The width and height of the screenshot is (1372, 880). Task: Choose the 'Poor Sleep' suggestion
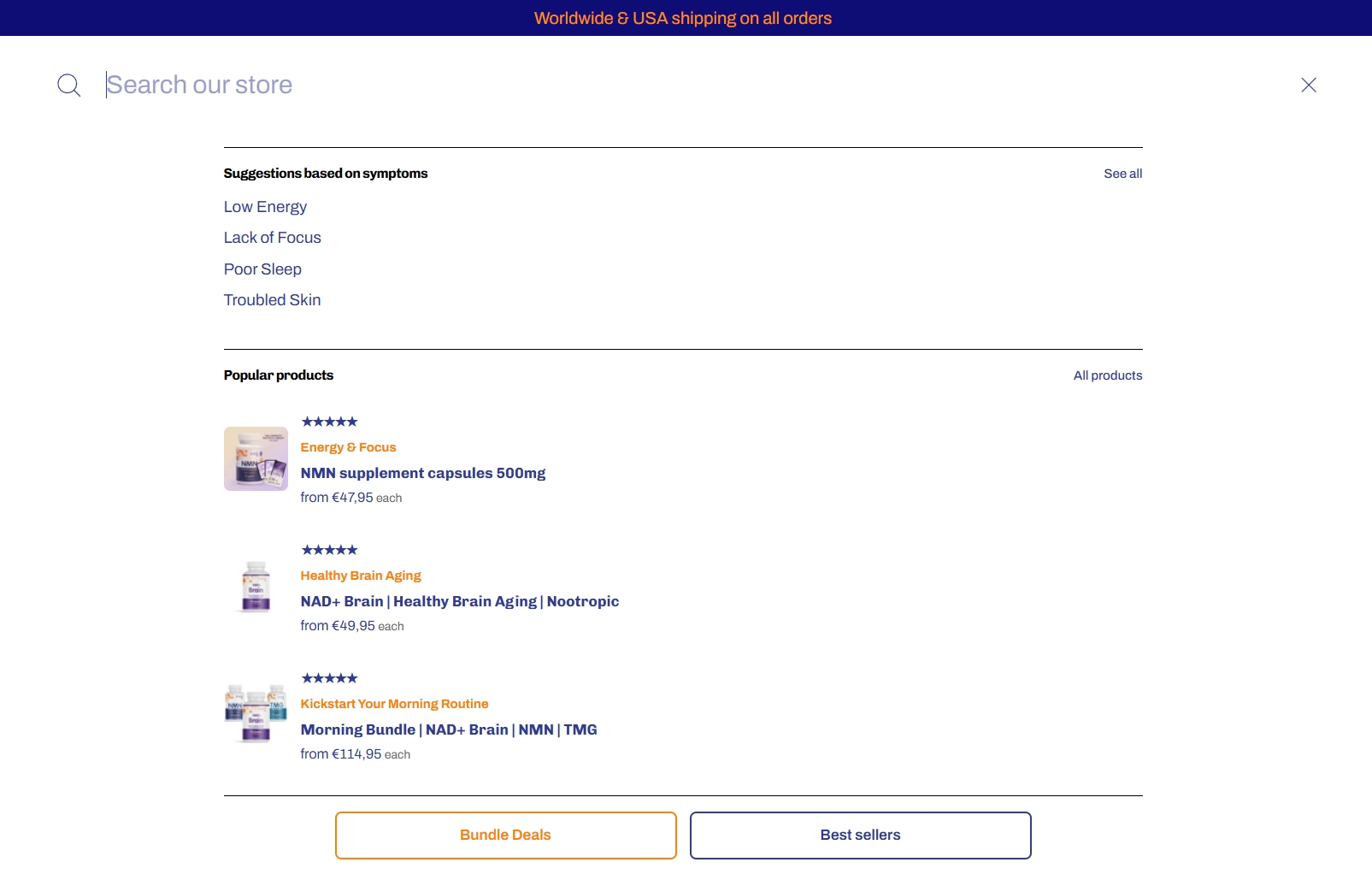coord(262,269)
